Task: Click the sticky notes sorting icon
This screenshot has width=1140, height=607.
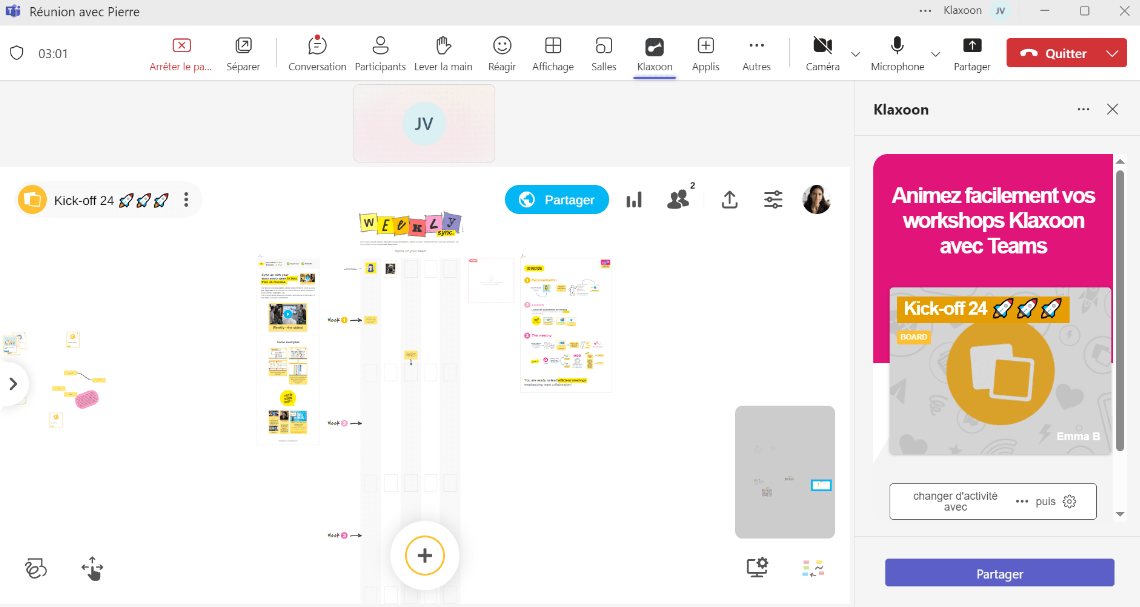Action: click(813, 568)
